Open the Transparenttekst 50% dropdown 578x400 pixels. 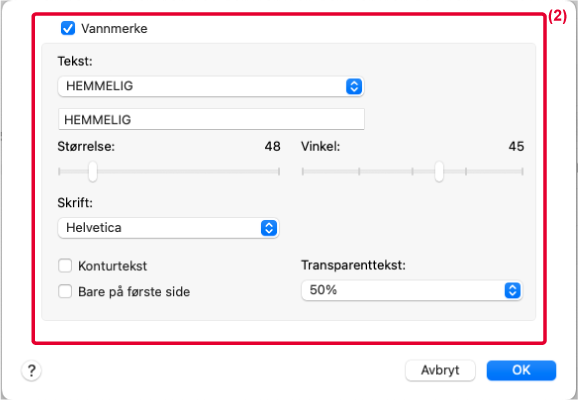click(412, 291)
